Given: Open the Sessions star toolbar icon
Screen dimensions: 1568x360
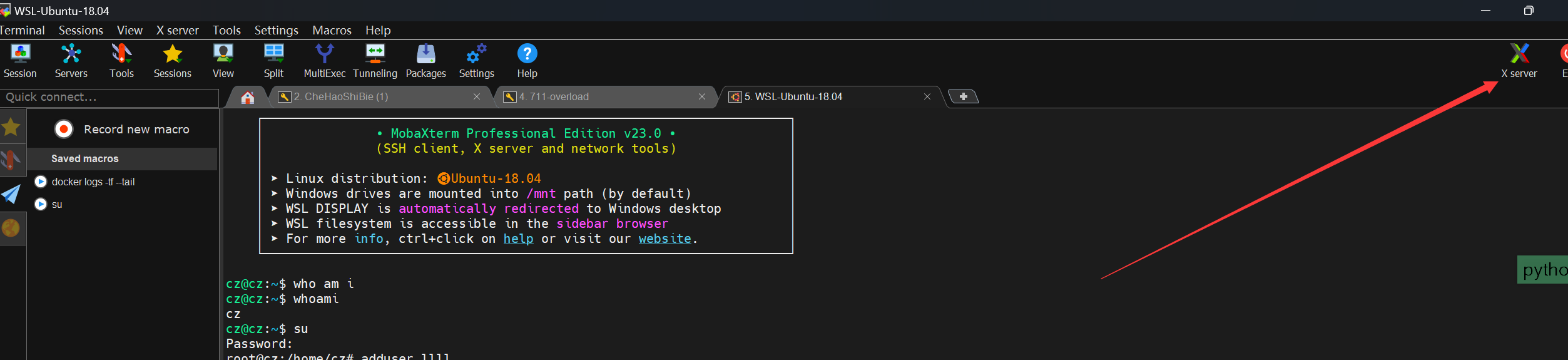Looking at the screenshot, I should [172, 61].
